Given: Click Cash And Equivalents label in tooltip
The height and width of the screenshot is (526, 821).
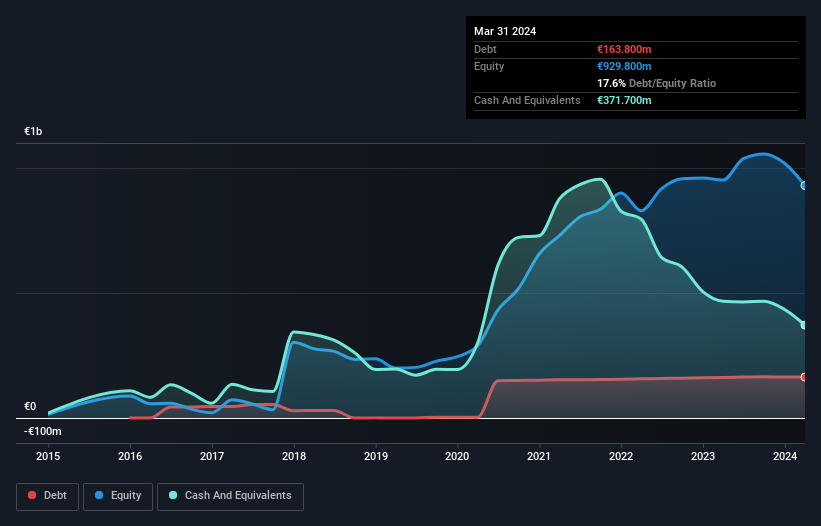Looking at the screenshot, I should pyautogui.click(x=527, y=100).
